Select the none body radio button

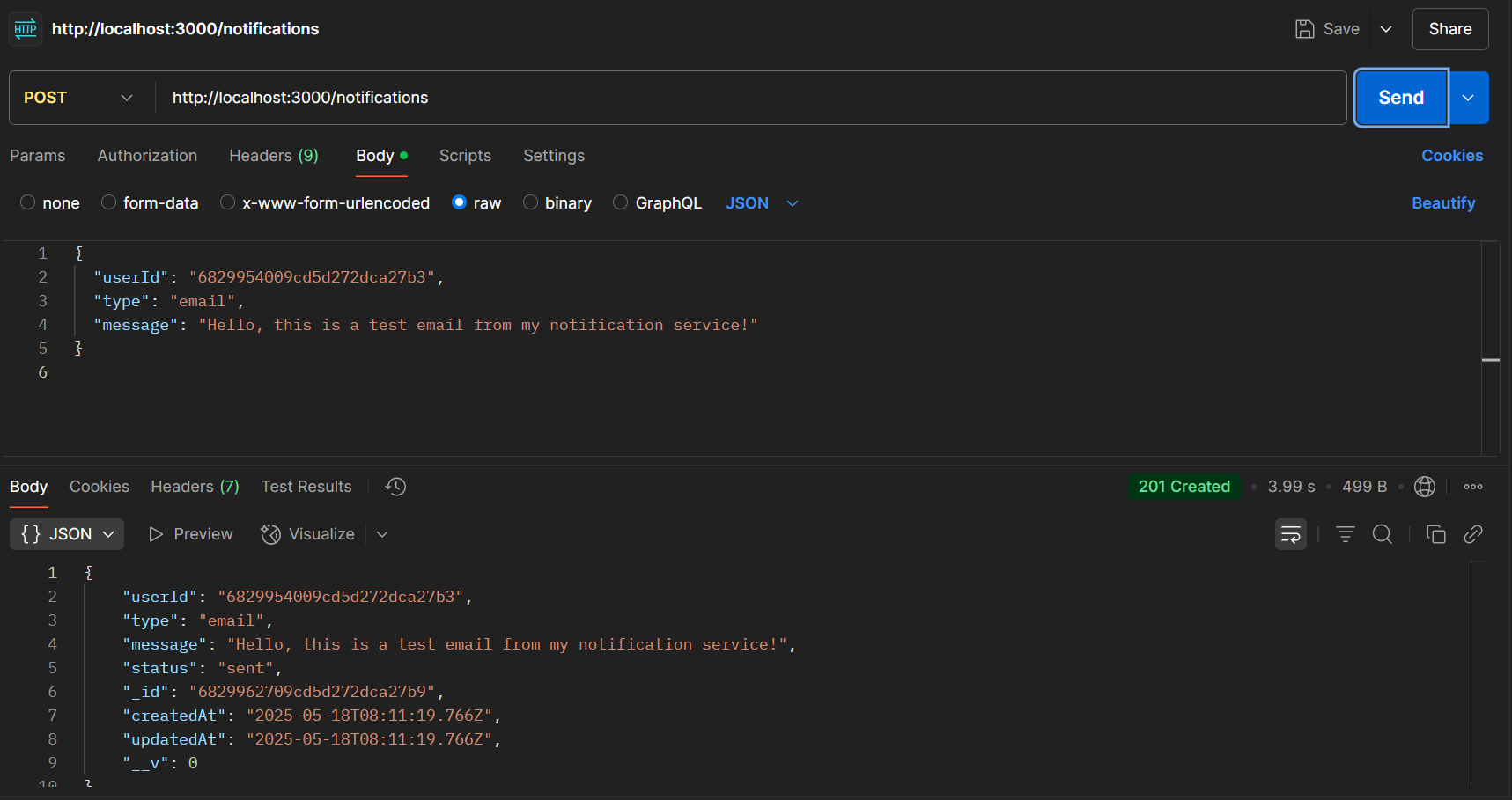click(x=28, y=202)
